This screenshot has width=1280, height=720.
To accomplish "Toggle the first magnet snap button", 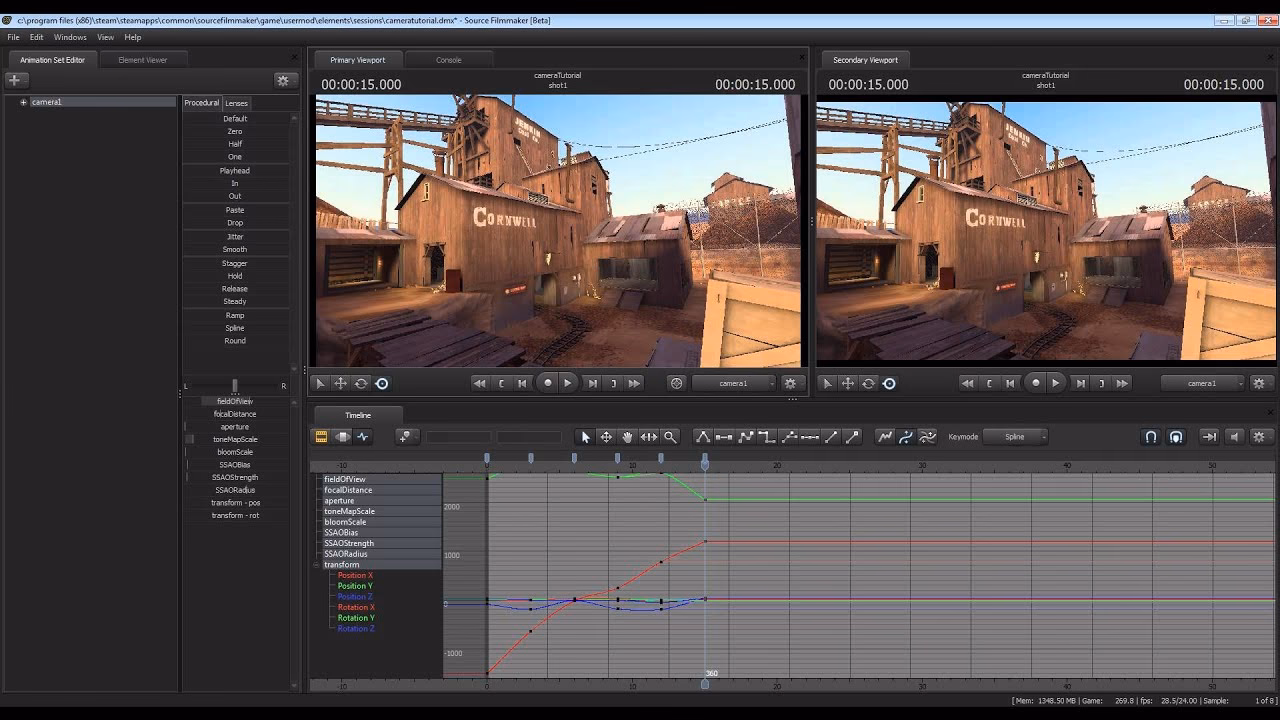I will coord(1151,437).
